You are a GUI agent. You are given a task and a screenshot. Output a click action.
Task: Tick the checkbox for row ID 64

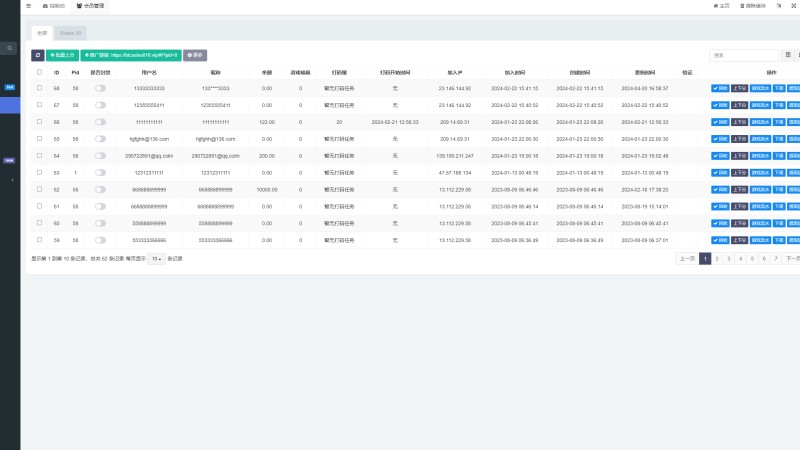tap(39, 155)
